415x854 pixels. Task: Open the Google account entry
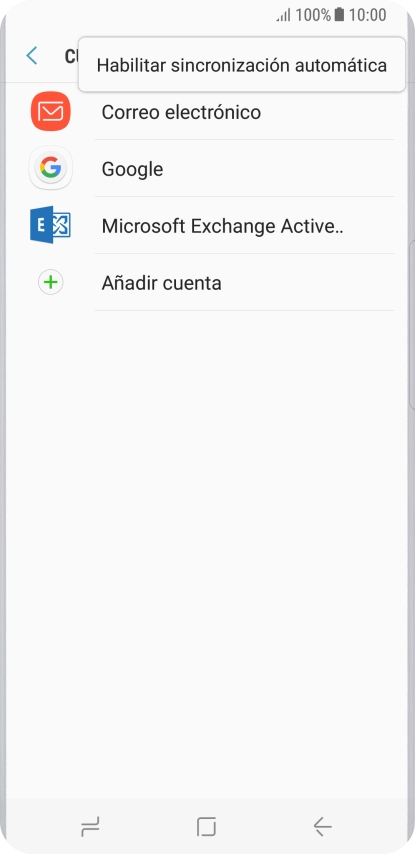pos(208,169)
